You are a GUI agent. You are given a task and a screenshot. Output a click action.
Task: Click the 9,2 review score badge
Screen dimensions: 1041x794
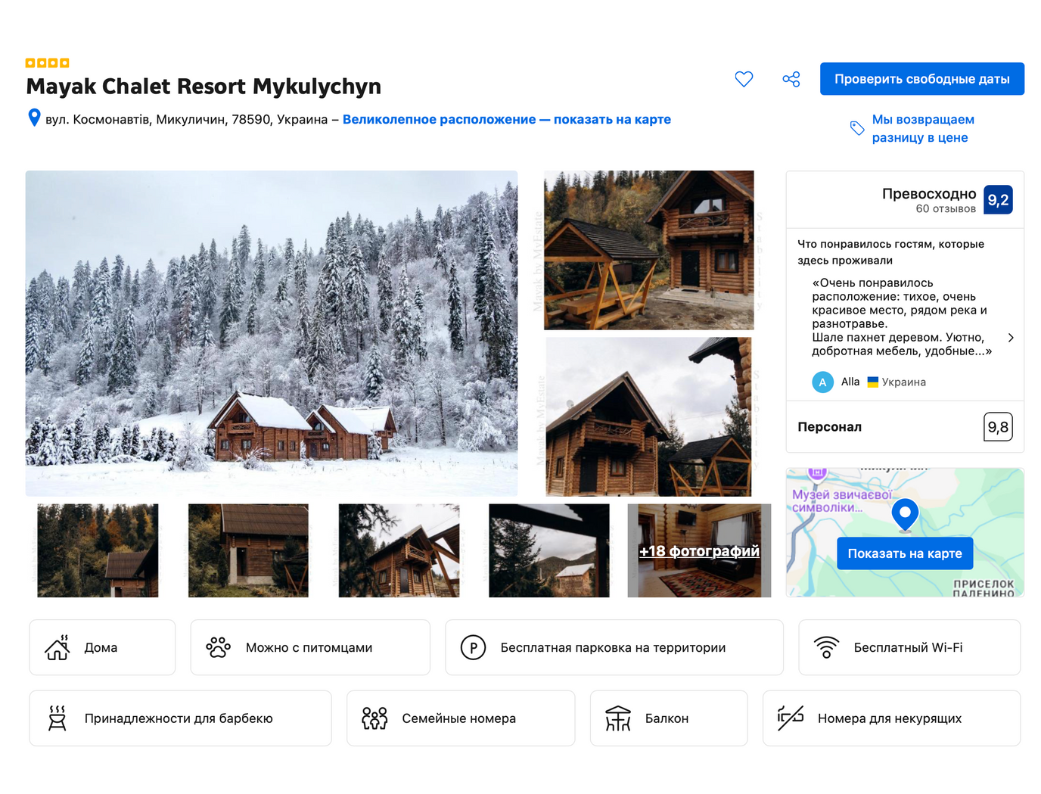click(x=997, y=200)
